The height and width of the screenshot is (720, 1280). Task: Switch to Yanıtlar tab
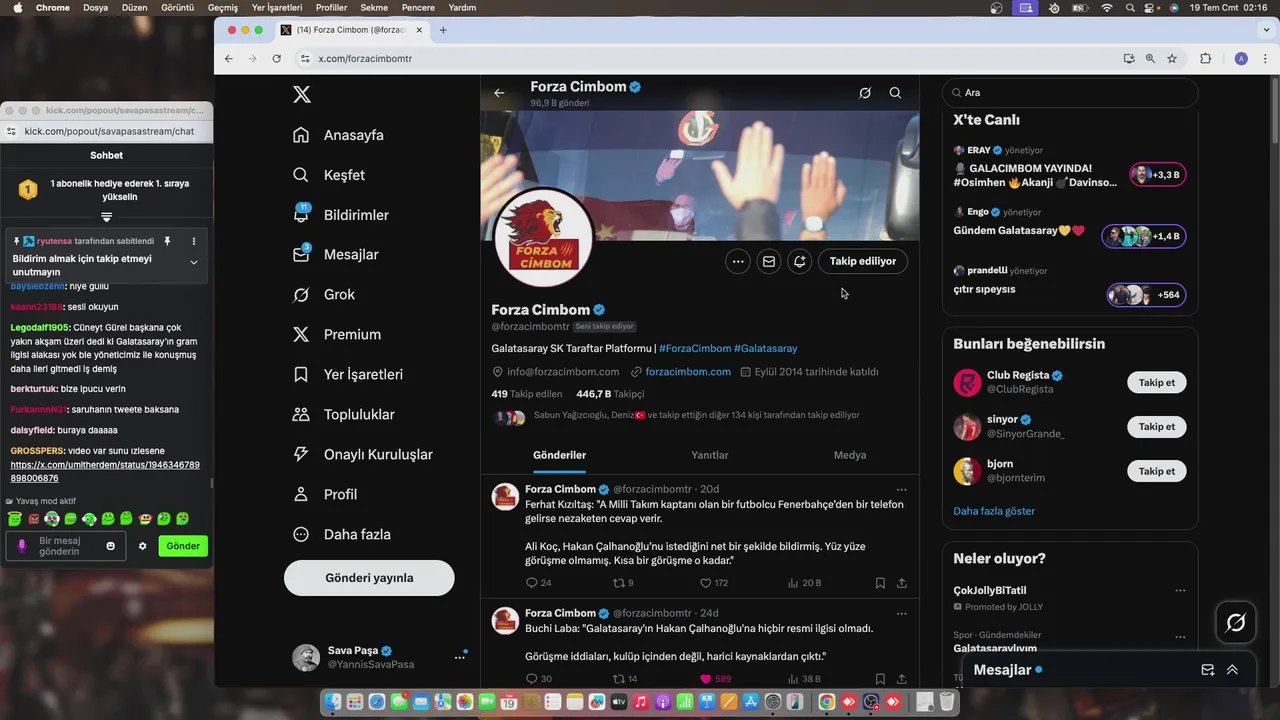click(x=710, y=455)
